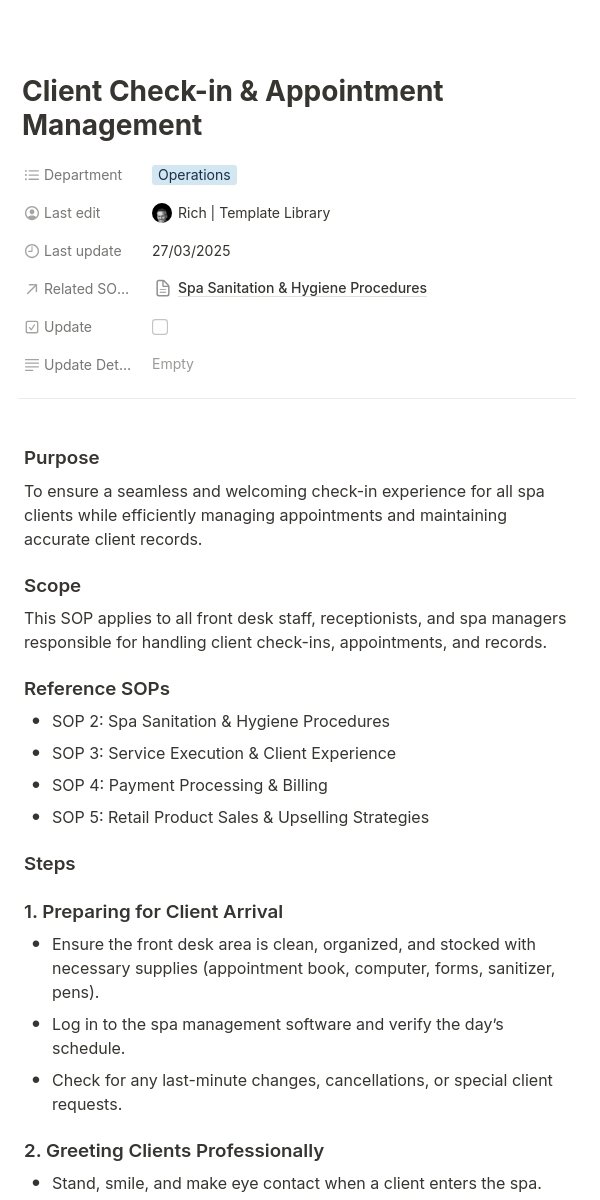Image resolution: width=600 pixels, height=1200 pixels.
Task: Click the Last update clock icon
Action: click(32, 251)
